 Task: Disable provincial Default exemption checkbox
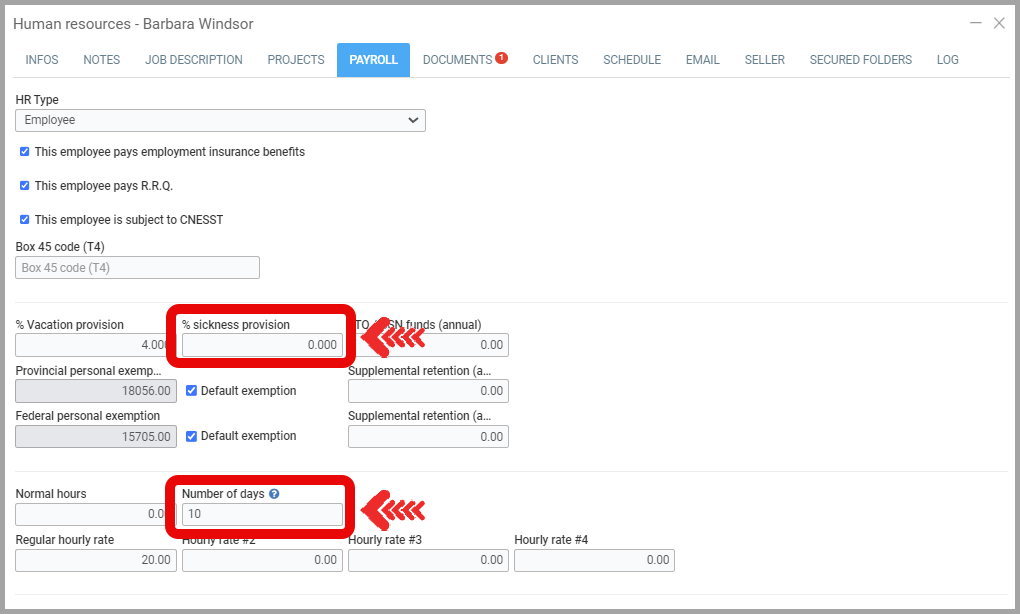pos(192,391)
